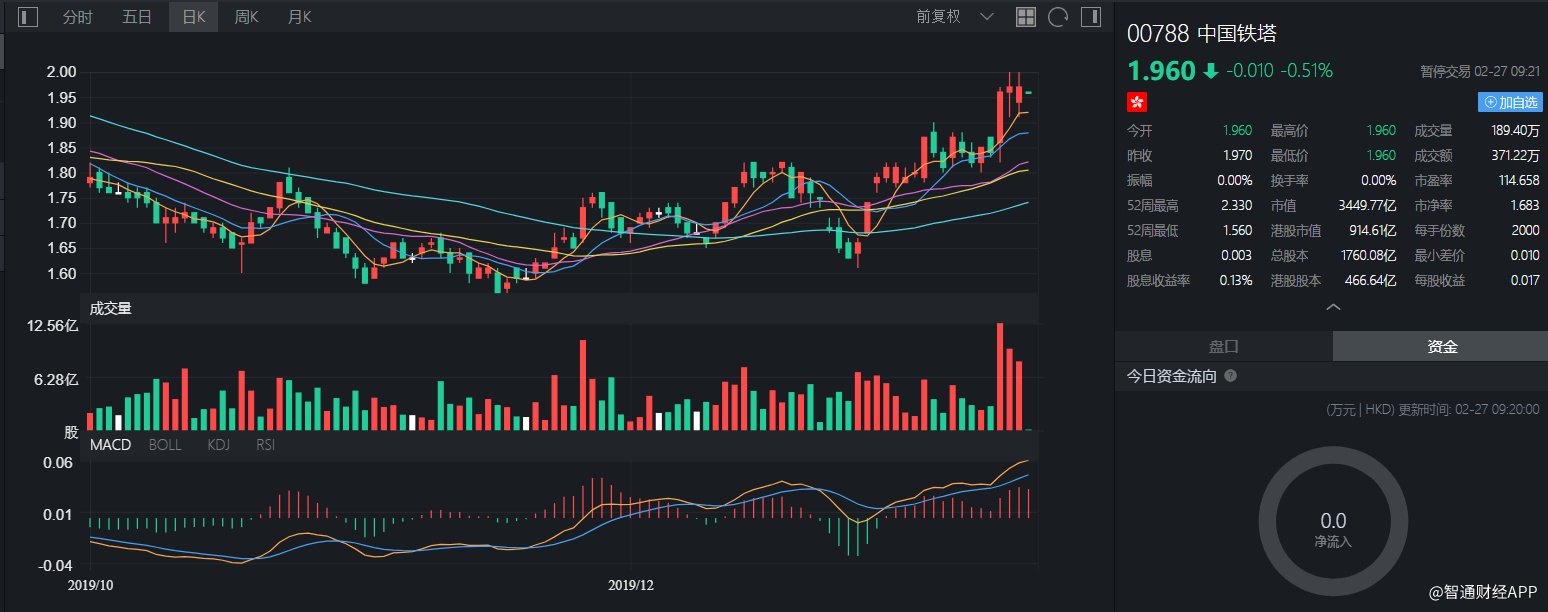Switch to the 分时 intraday chart tab
The image size is (1548, 612).
(x=77, y=17)
